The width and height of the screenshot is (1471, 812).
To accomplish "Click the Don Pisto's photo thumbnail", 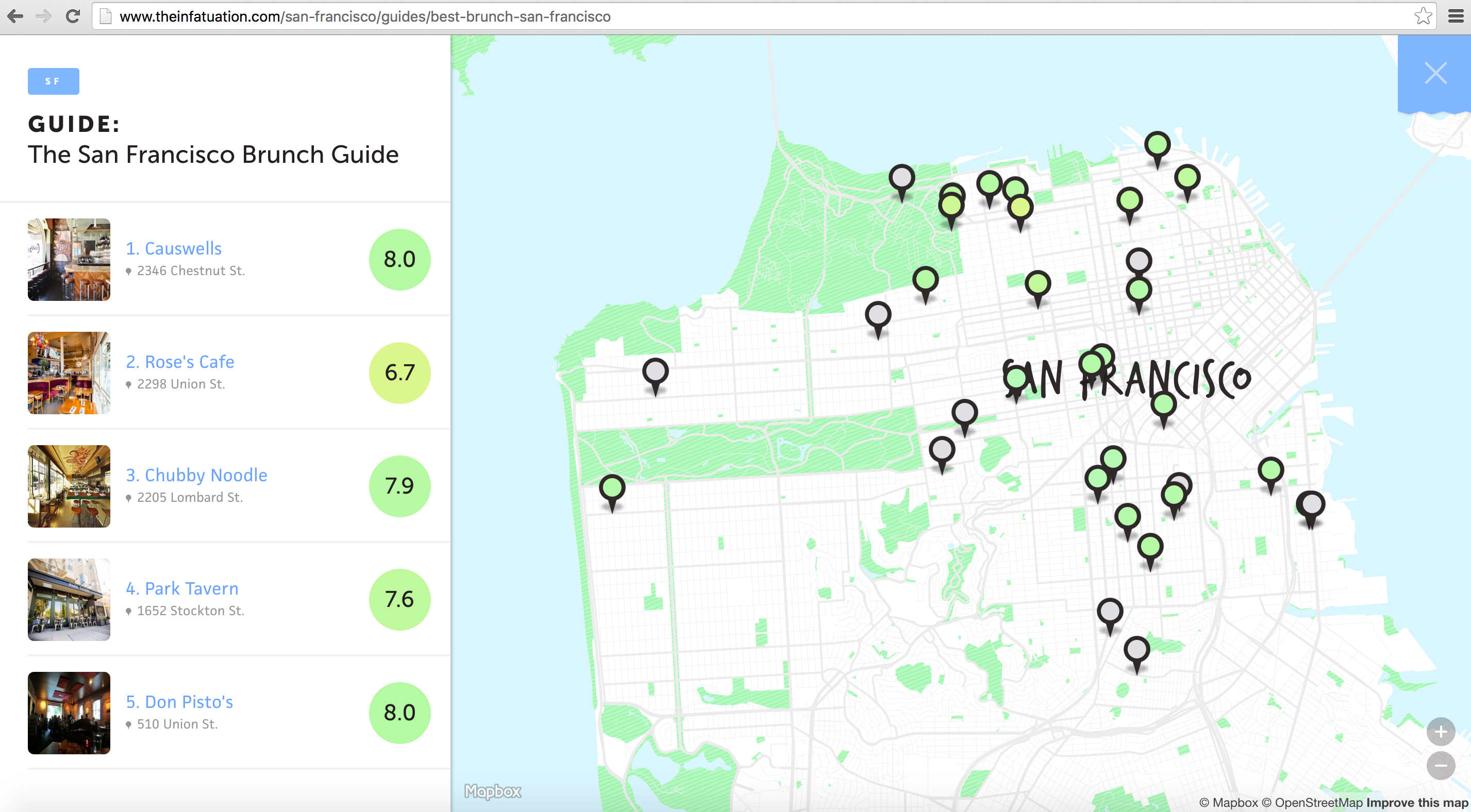I will (x=69, y=713).
